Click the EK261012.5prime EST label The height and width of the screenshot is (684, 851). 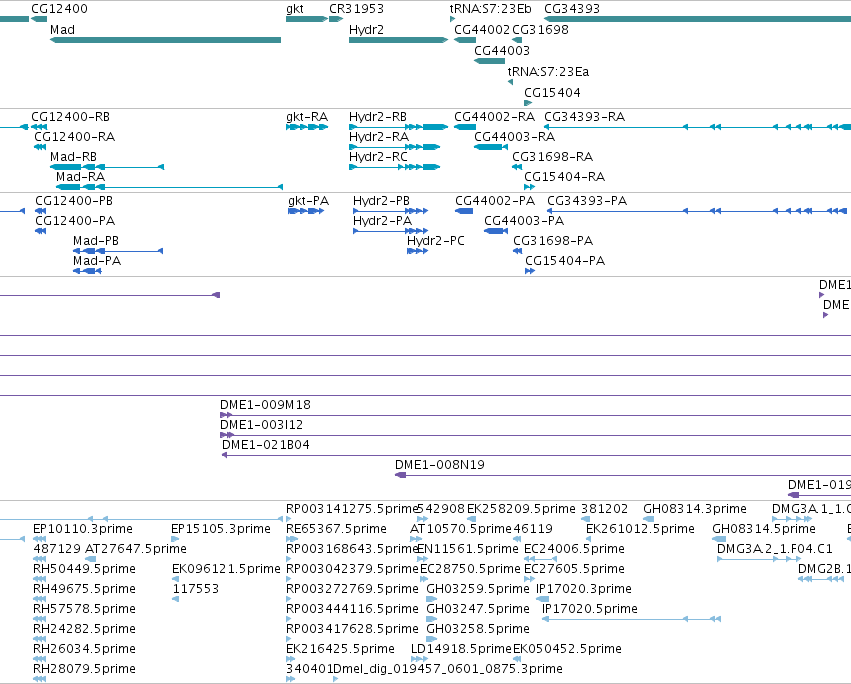point(640,529)
